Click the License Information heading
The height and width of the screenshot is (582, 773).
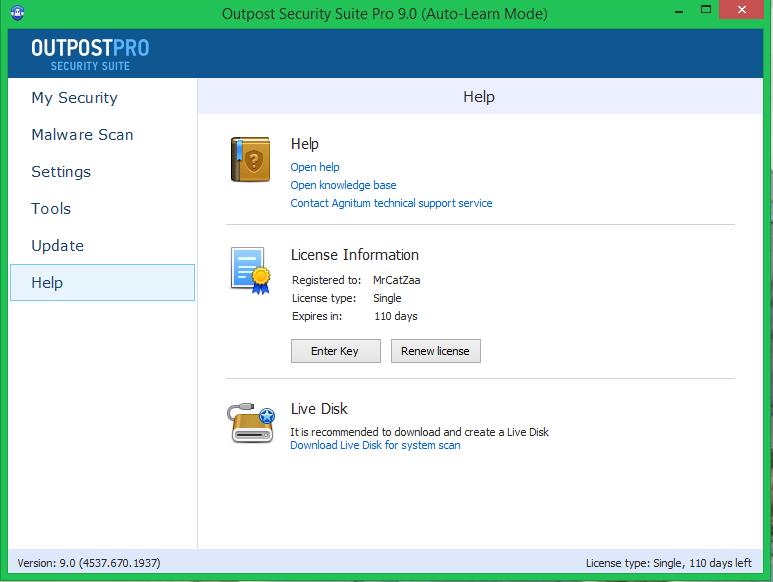pyautogui.click(x=354, y=255)
